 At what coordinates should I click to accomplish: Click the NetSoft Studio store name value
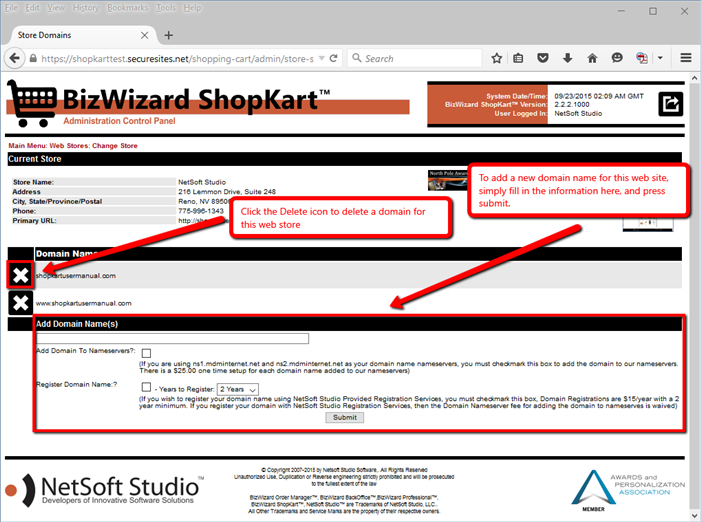pyautogui.click(x=202, y=182)
